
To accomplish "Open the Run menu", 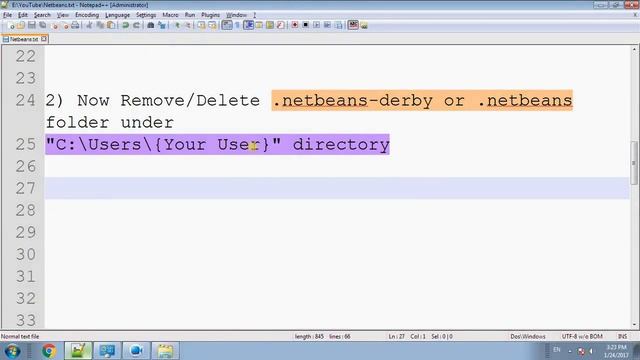I will (x=190, y=15).
